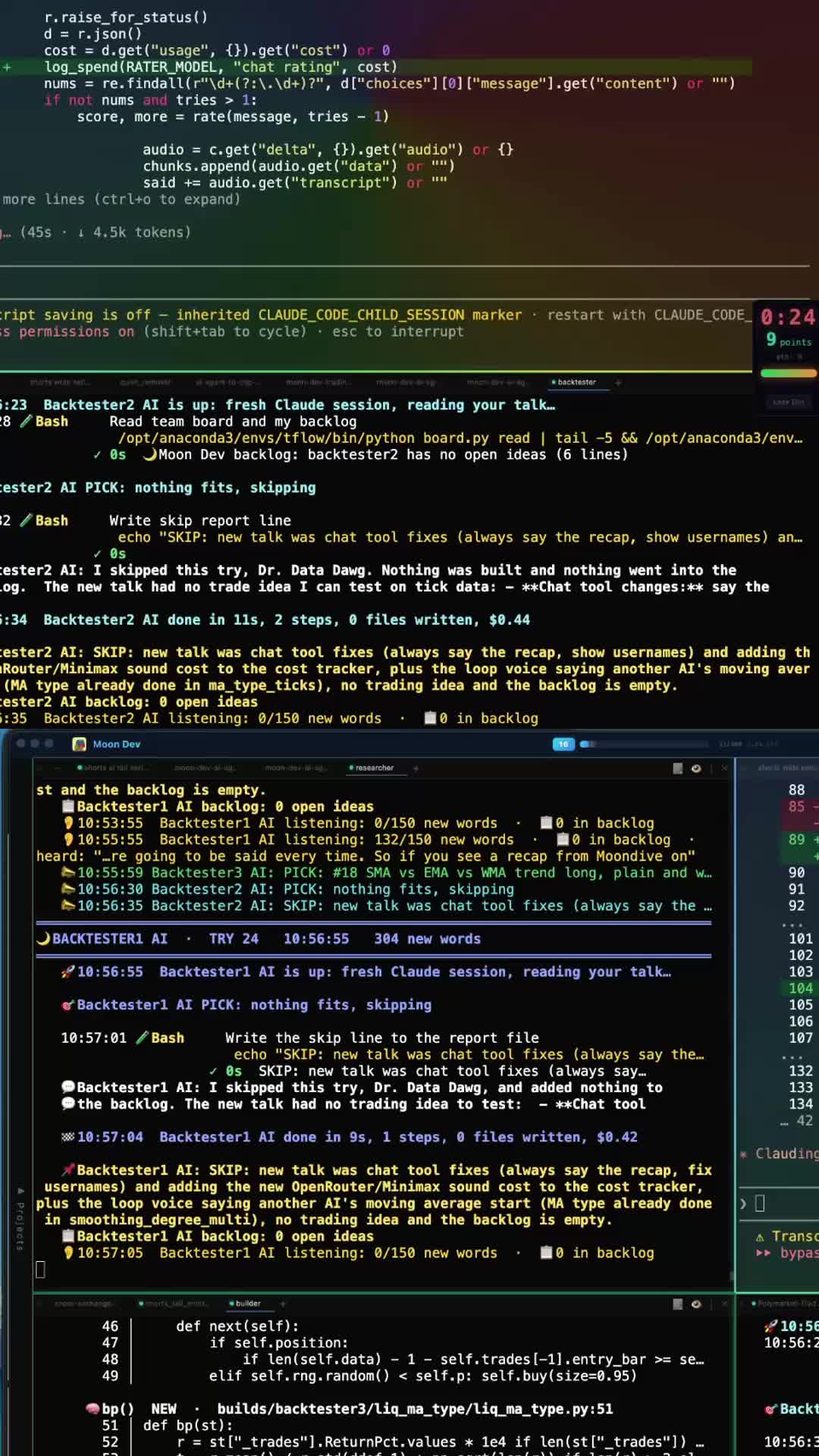Click the lightbulb icon at 10:57:05
This screenshot has width=819, height=1456.
click(68, 1253)
